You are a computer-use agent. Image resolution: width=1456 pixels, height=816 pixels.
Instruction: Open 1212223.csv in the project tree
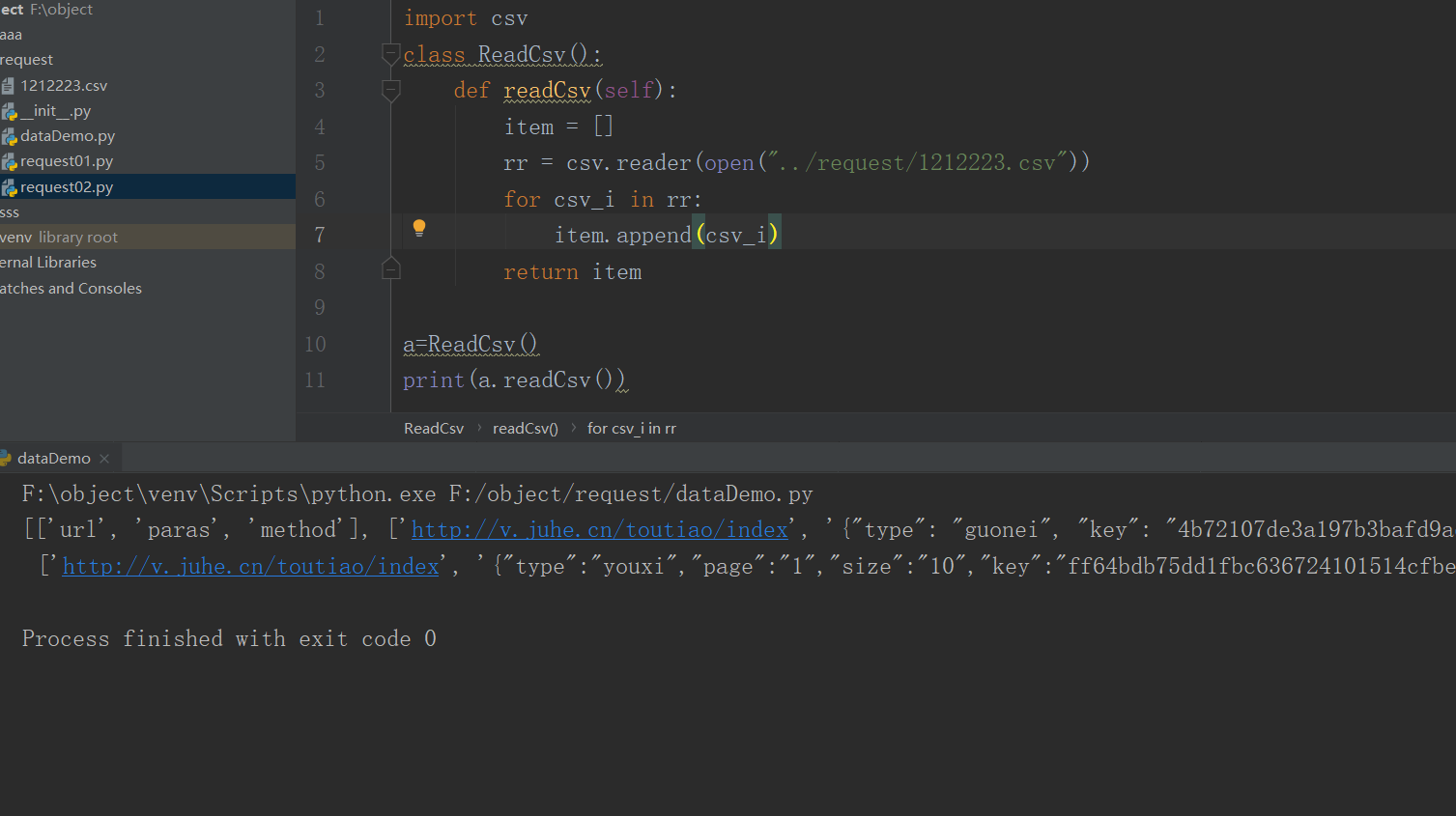64,86
